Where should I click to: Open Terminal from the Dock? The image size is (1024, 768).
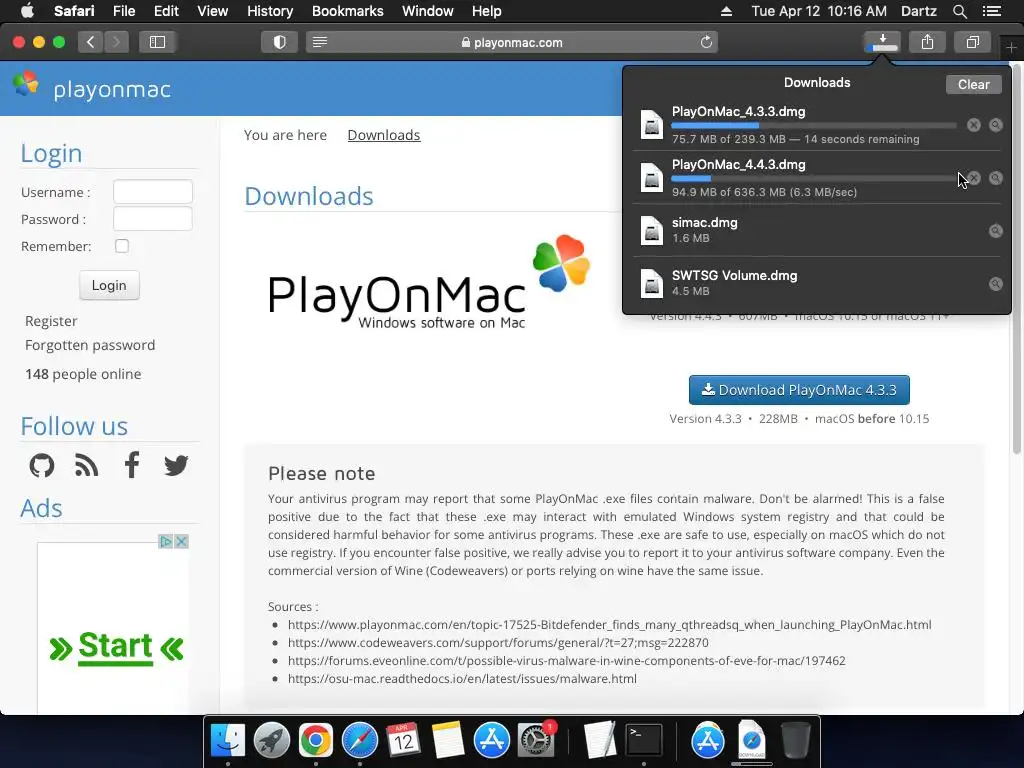pos(644,741)
